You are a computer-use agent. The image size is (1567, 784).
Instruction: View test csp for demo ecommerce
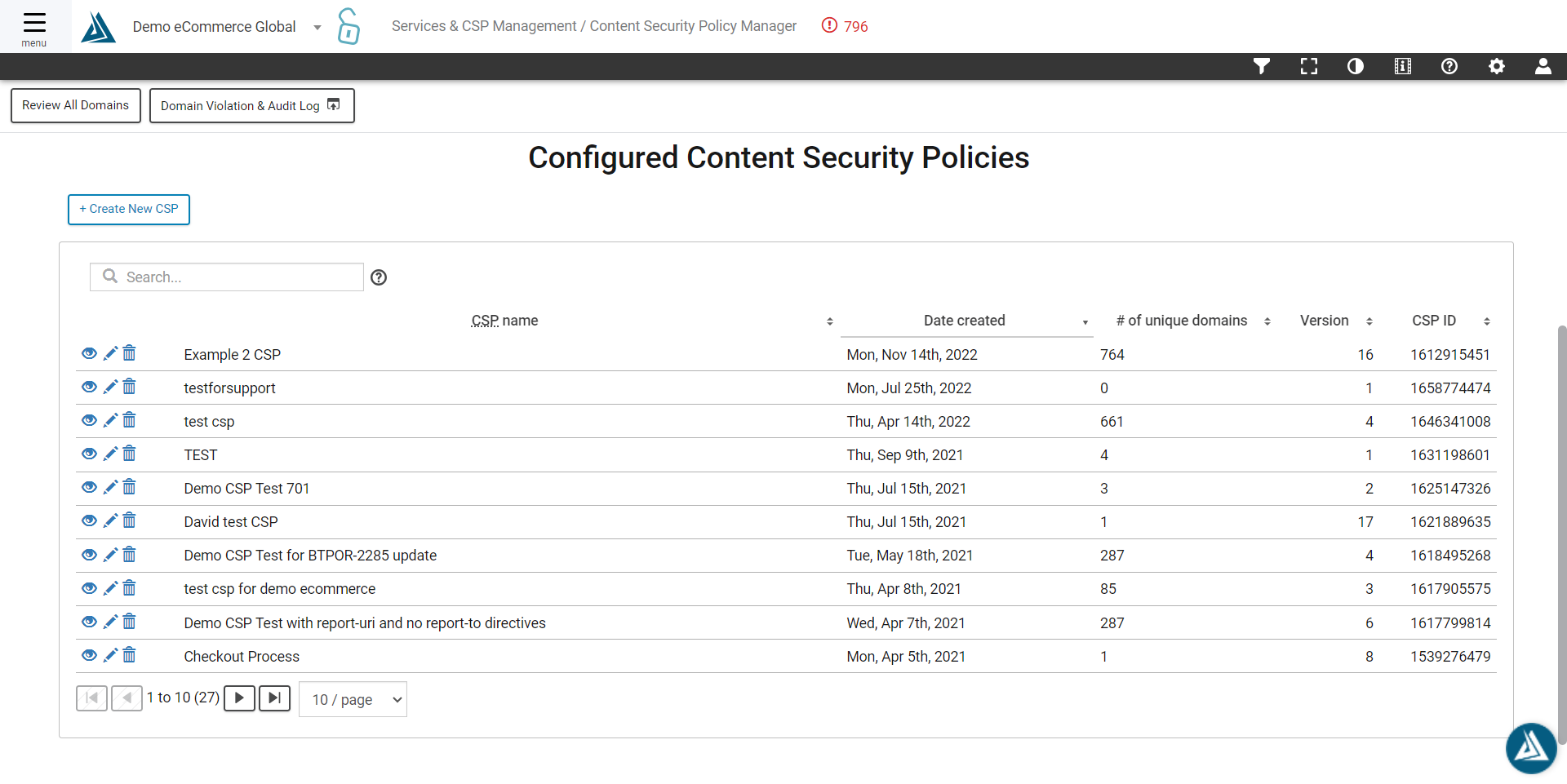[x=90, y=588]
